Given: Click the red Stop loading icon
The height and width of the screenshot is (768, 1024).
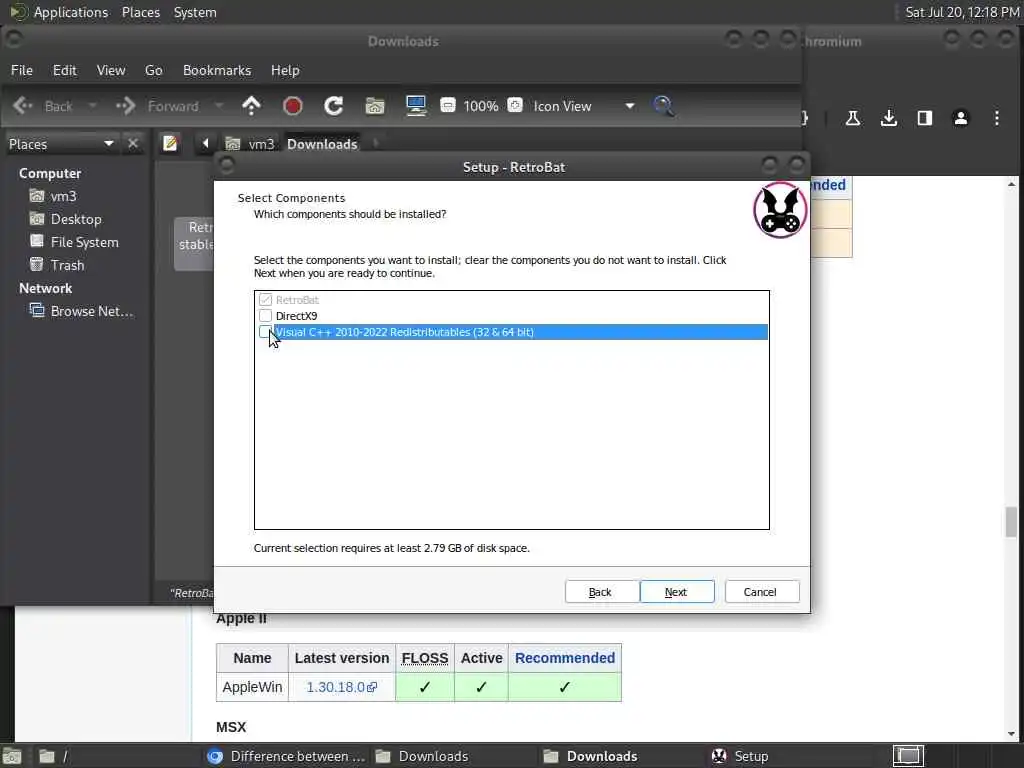Looking at the screenshot, I should tap(293, 105).
